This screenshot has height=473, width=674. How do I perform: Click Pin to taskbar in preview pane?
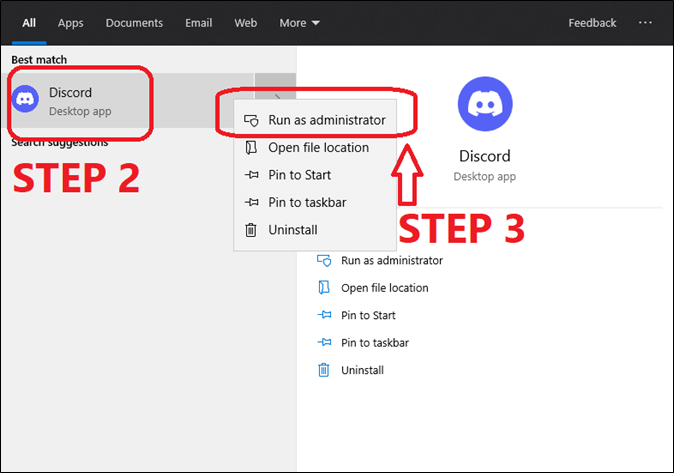(375, 343)
